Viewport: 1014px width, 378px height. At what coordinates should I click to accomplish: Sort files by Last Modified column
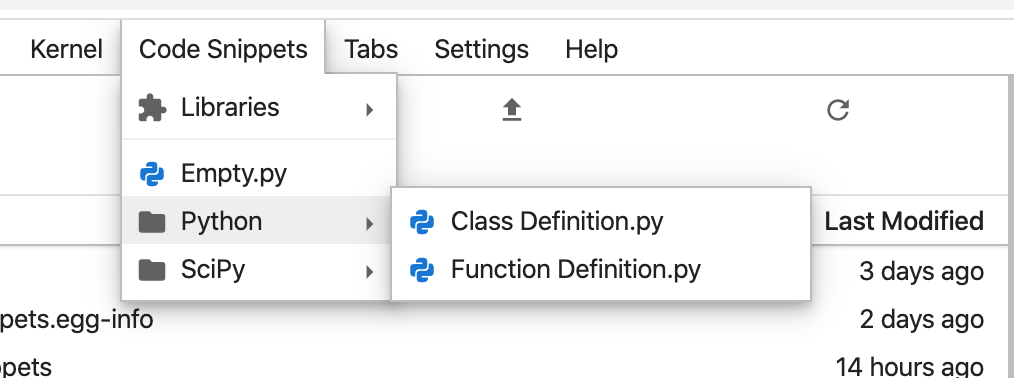point(904,221)
